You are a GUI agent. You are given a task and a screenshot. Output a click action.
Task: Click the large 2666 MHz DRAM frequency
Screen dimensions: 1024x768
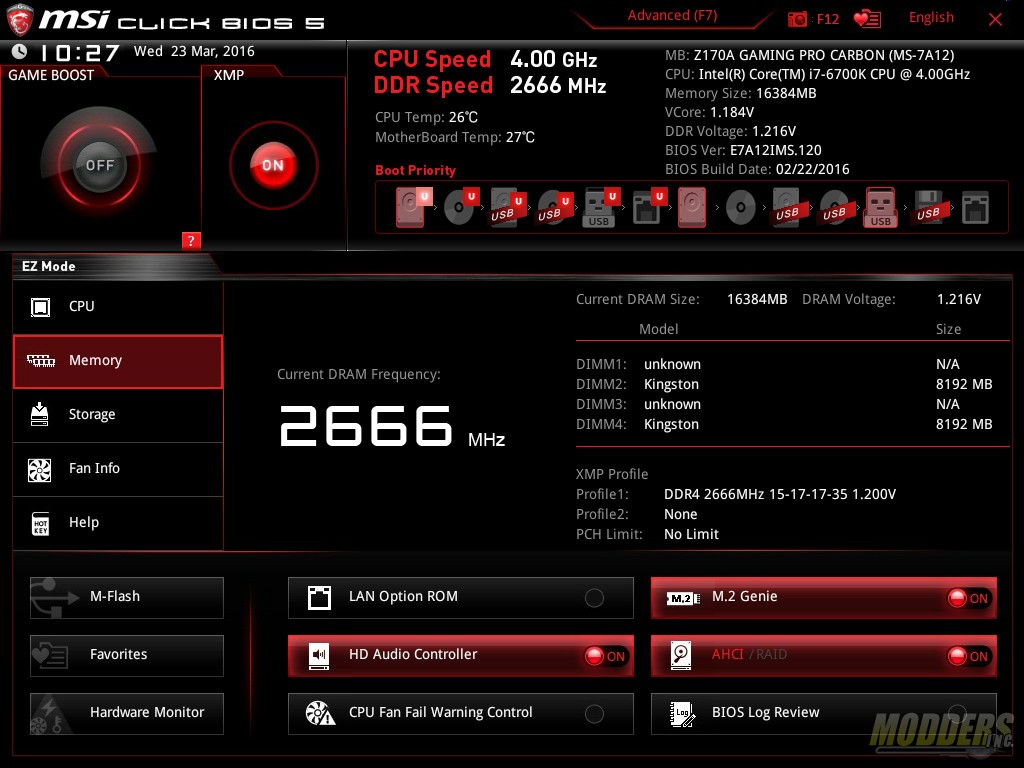click(x=392, y=426)
